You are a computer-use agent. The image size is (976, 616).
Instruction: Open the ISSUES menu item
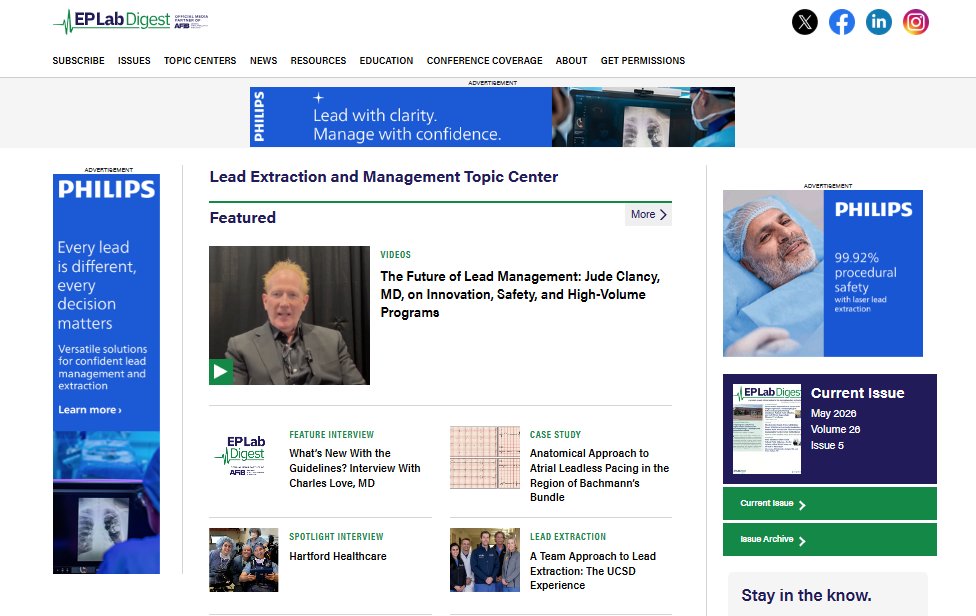tap(134, 60)
